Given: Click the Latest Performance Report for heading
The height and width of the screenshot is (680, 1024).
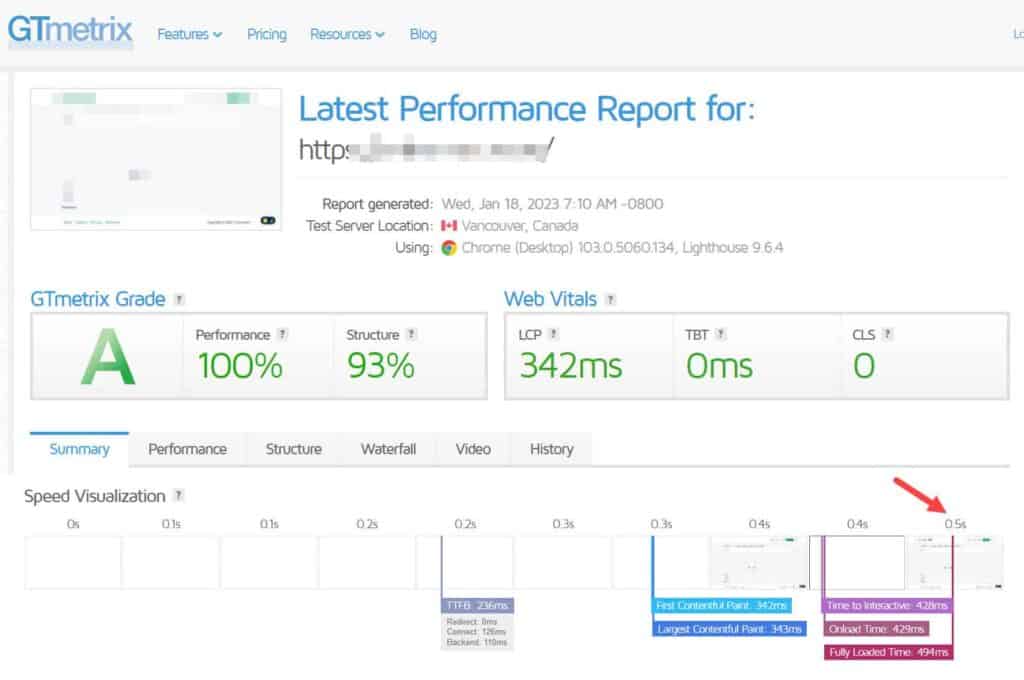Looking at the screenshot, I should (x=526, y=108).
